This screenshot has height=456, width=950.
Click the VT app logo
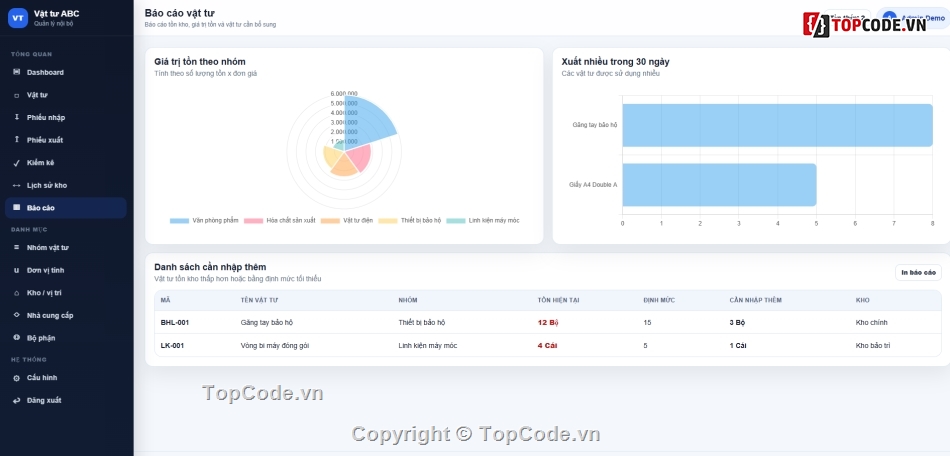[x=18, y=18]
